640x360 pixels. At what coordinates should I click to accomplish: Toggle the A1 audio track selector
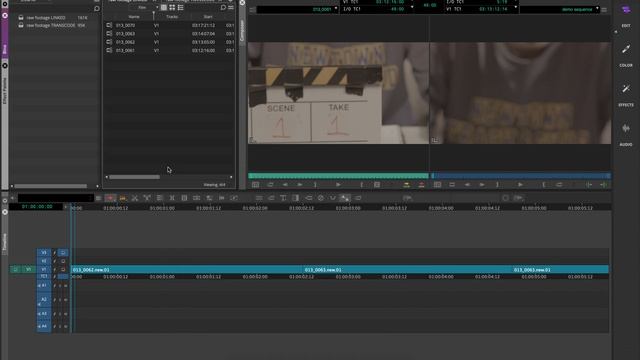point(43,286)
